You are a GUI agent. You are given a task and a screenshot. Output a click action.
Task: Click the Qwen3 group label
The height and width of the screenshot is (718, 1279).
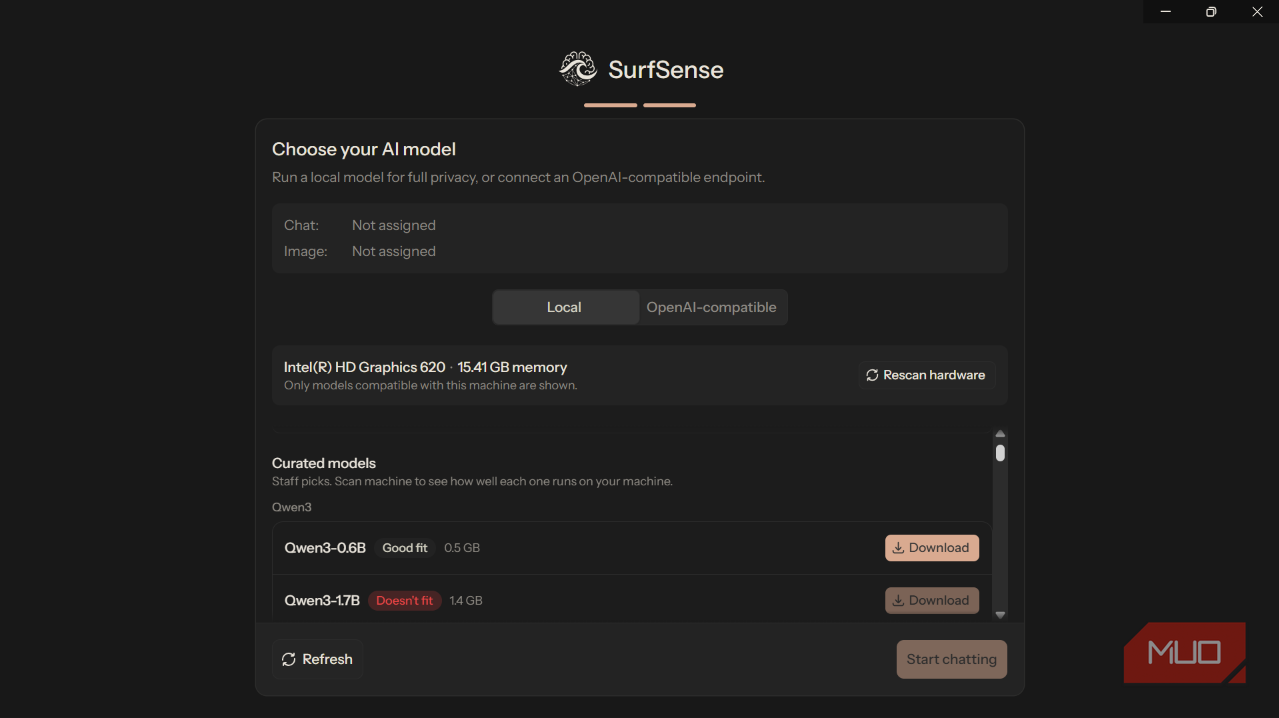click(292, 507)
